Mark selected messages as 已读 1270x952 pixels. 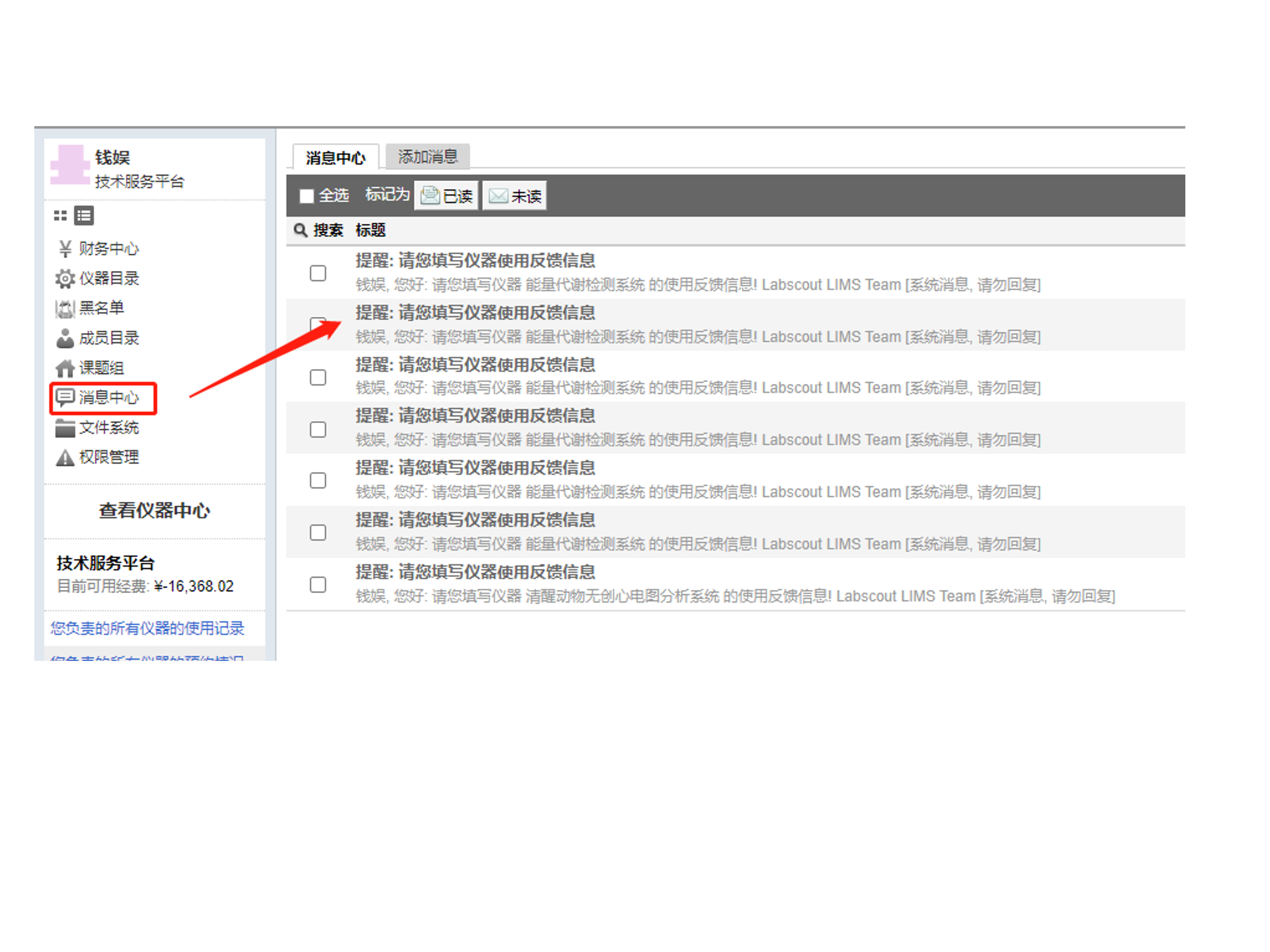[446, 195]
